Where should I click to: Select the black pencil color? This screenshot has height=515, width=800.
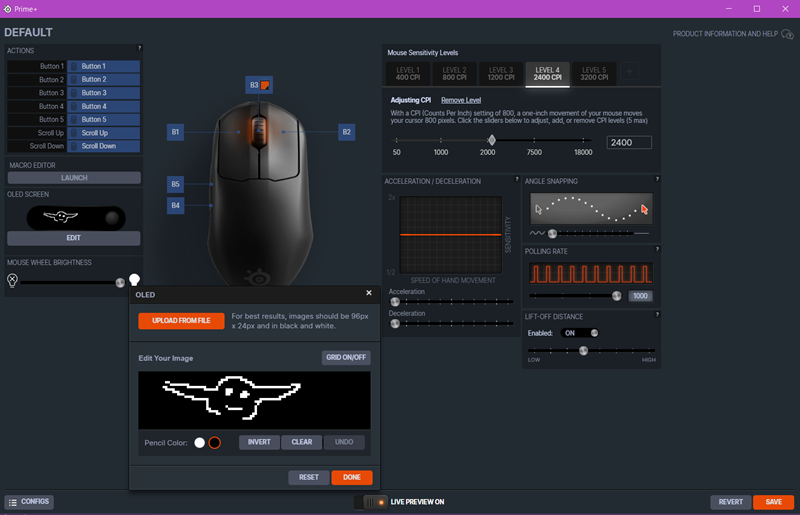(x=214, y=442)
